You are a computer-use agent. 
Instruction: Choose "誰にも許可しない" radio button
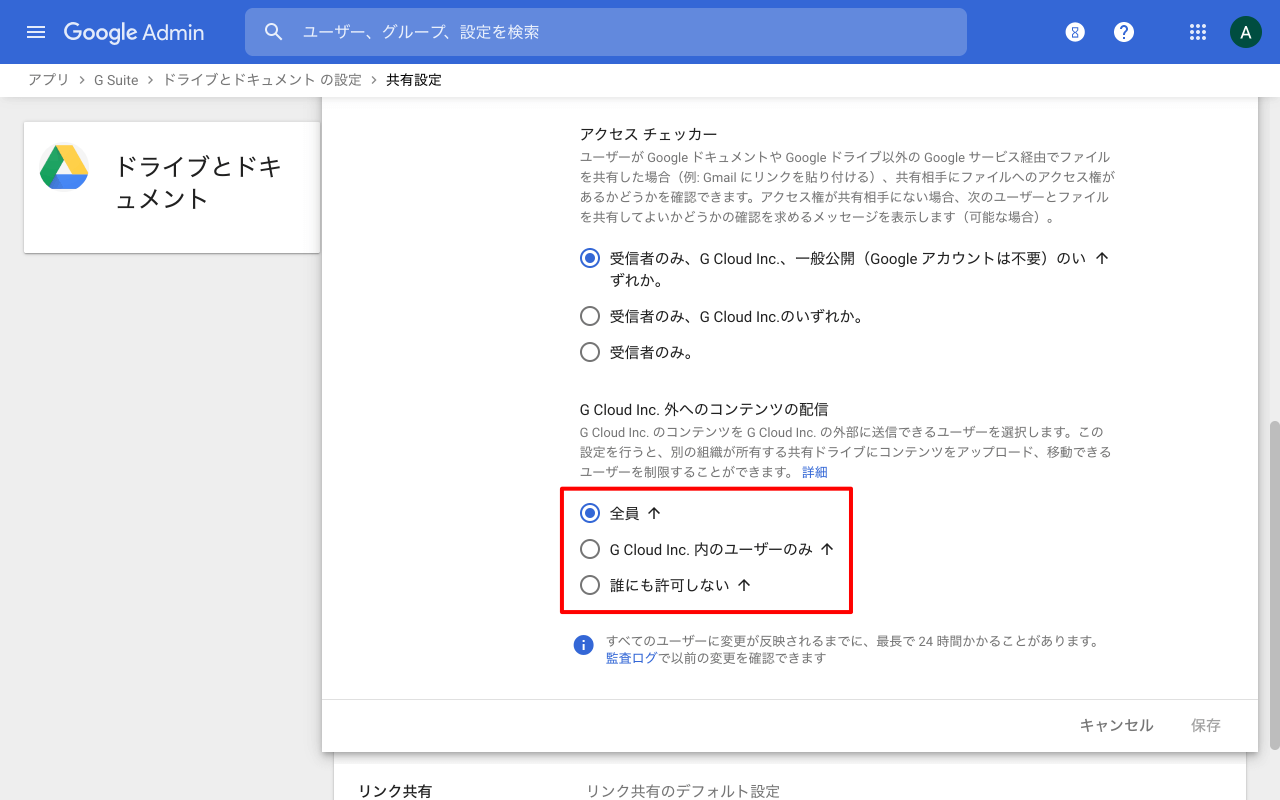pyautogui.click(x=590, y=585)
